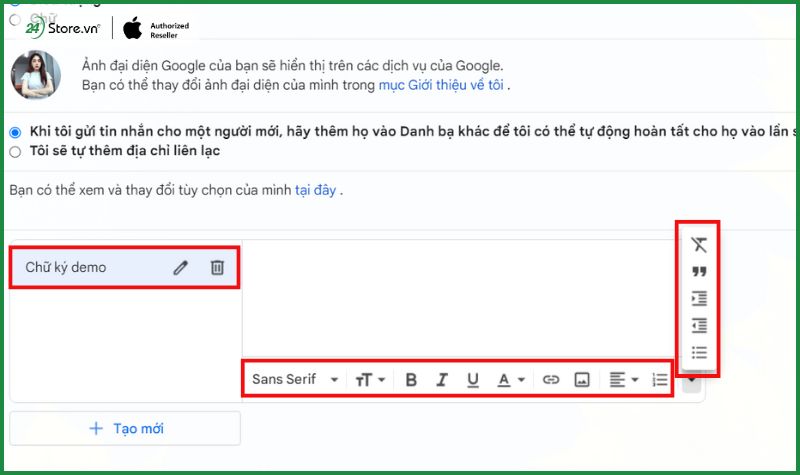Open the mục Giới thiệu về tôi link

pyautogui.click(x=441, y=85)
